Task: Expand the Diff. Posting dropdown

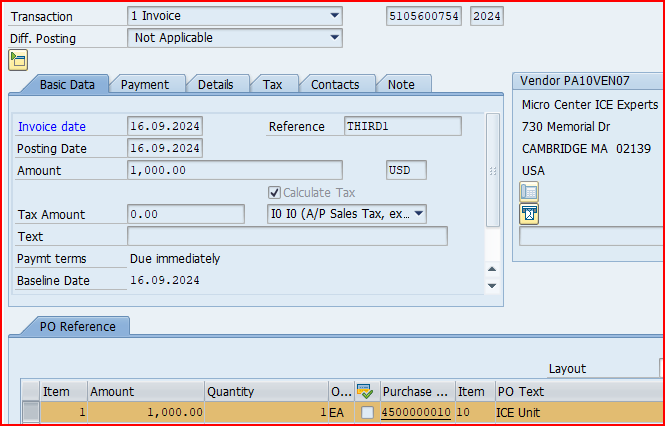Action: click(x=334, y=38)
